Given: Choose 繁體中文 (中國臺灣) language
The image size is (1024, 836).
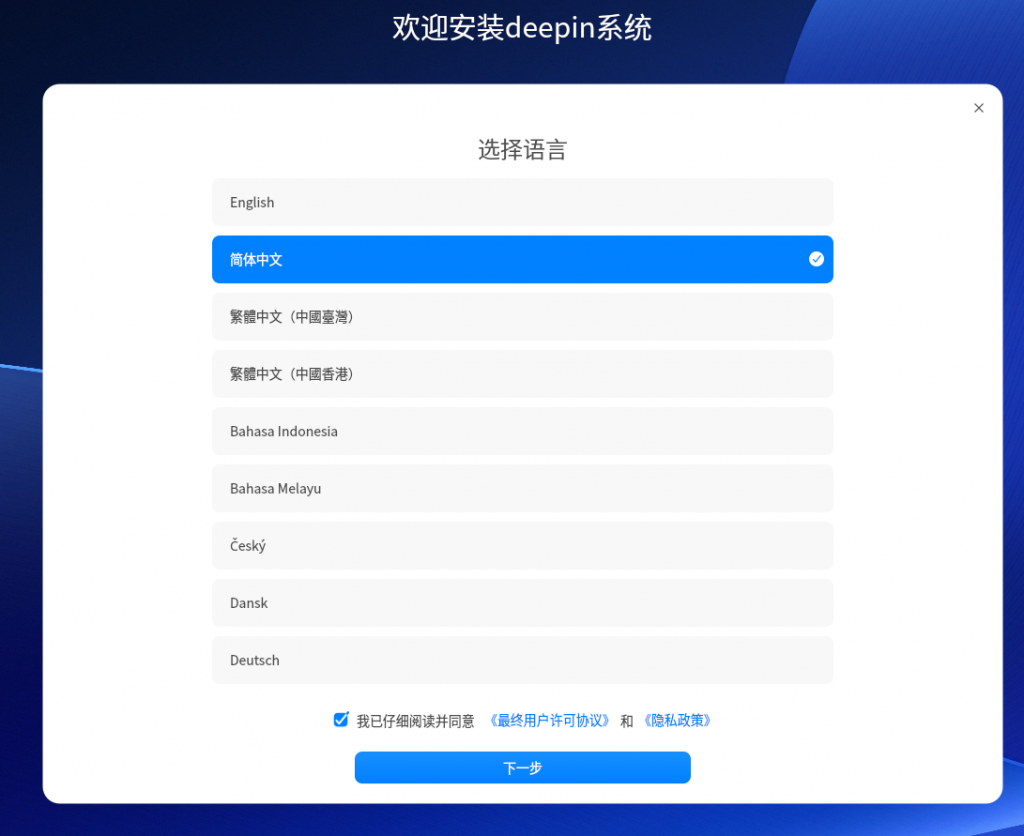Looking at the screenshot, I should (522, 317).
